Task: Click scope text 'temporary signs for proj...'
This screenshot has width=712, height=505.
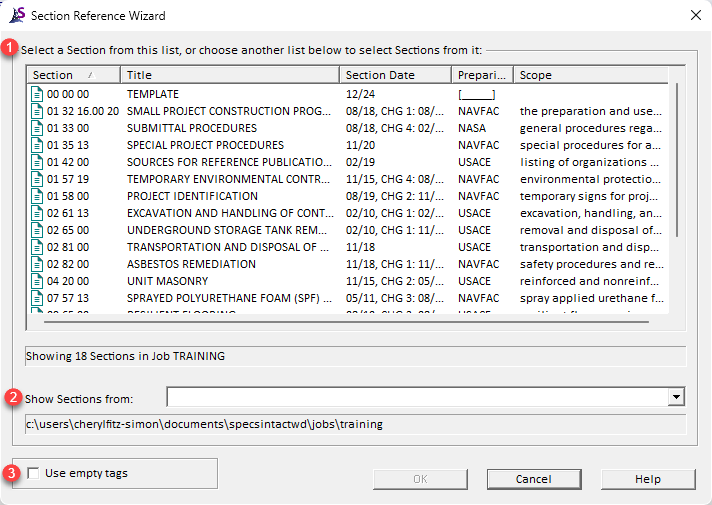Action: 589,196
